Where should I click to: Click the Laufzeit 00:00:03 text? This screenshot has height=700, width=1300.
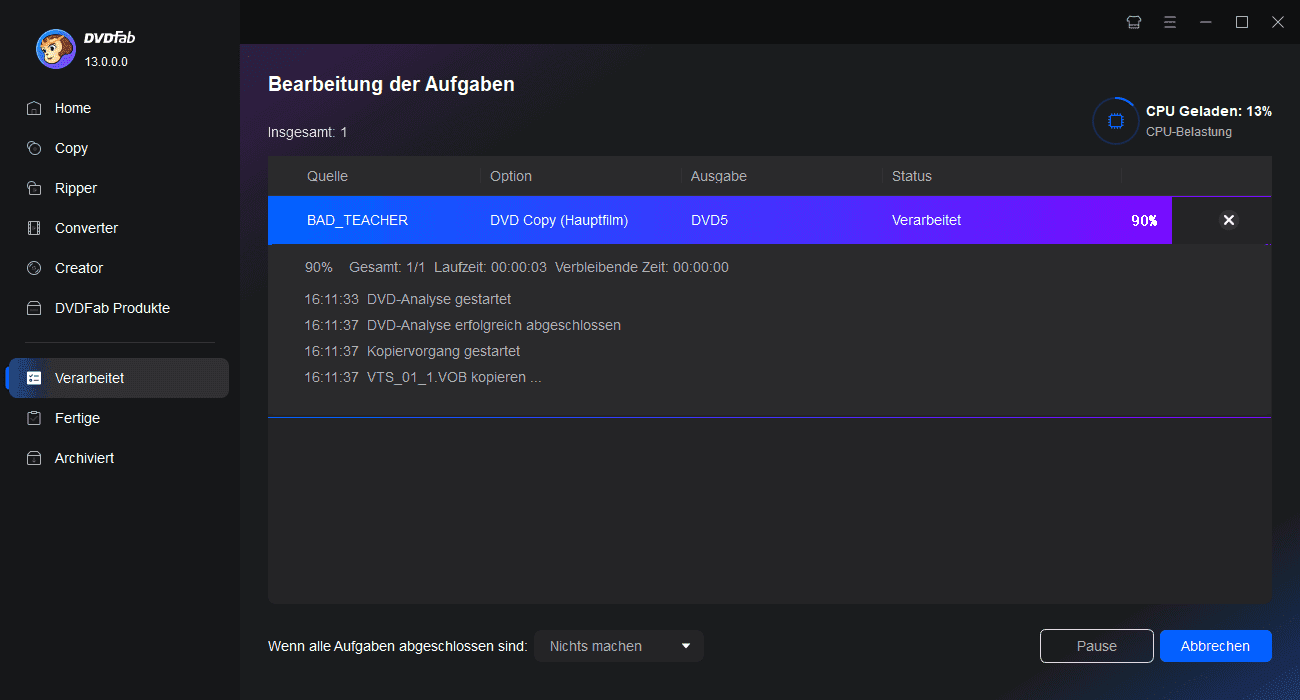(490, 267)
